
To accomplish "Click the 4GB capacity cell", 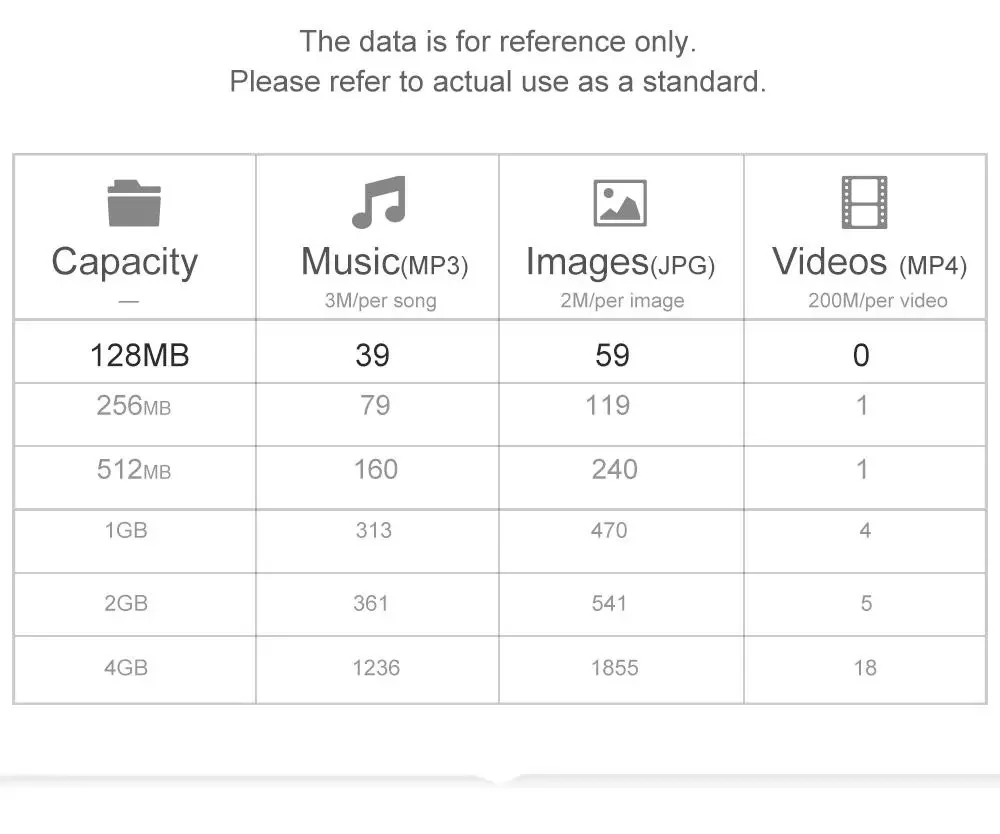I will coord(126,667).
